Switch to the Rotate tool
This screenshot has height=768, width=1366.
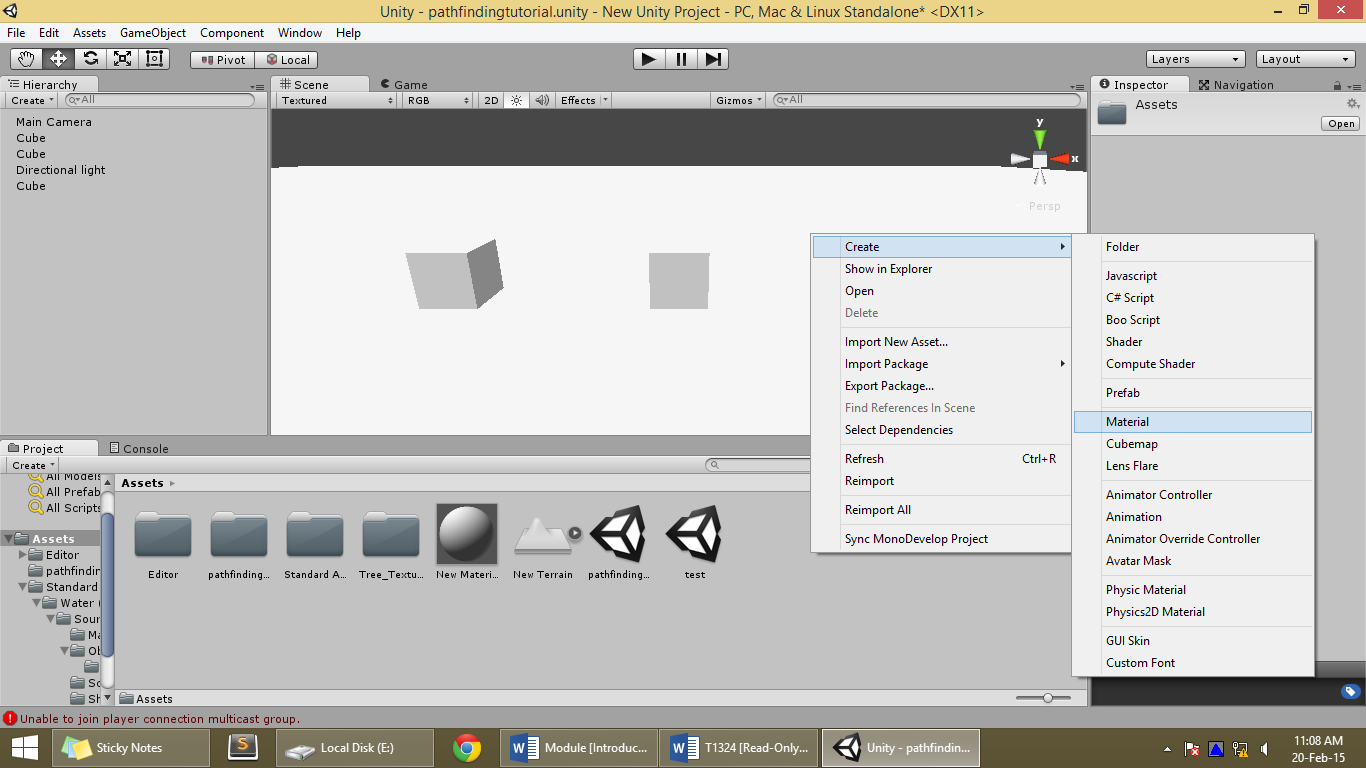click(89, 58)
